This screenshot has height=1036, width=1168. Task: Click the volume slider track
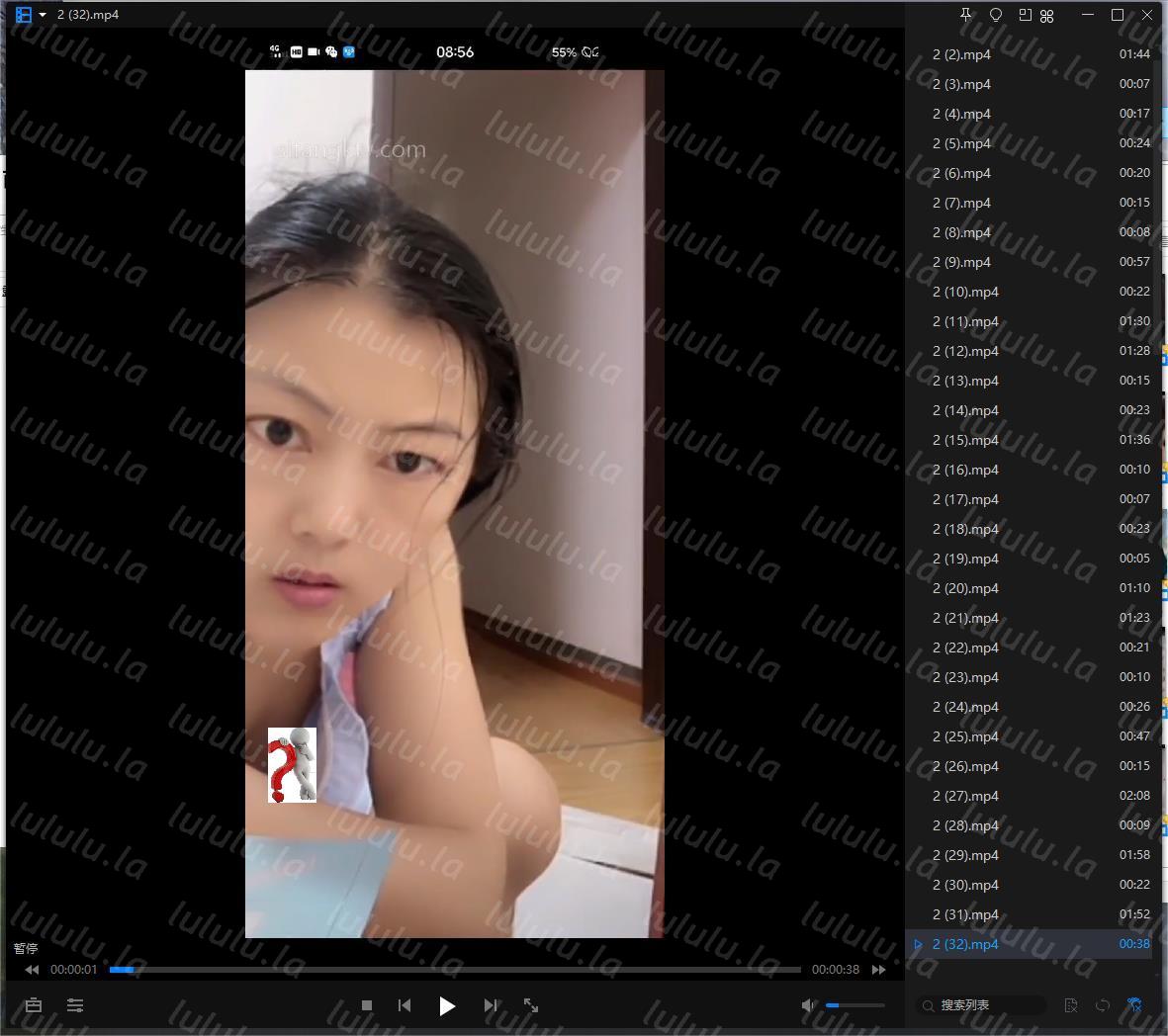pos(855,1005)
